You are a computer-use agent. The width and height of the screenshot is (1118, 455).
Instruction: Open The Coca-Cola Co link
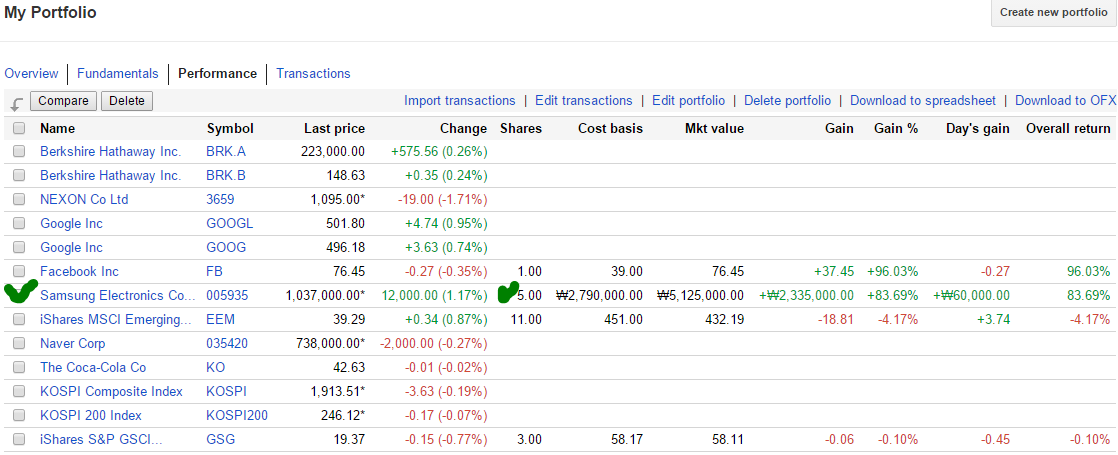click(x=93, y=367)
